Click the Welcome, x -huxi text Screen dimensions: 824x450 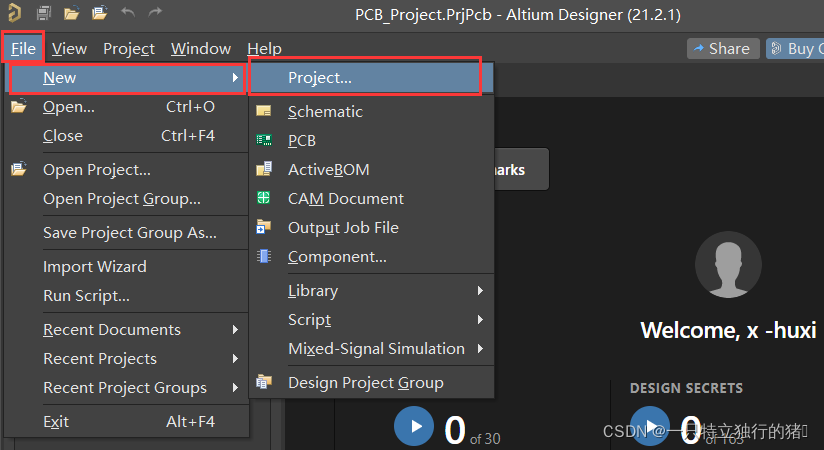[x=728, y=330]
